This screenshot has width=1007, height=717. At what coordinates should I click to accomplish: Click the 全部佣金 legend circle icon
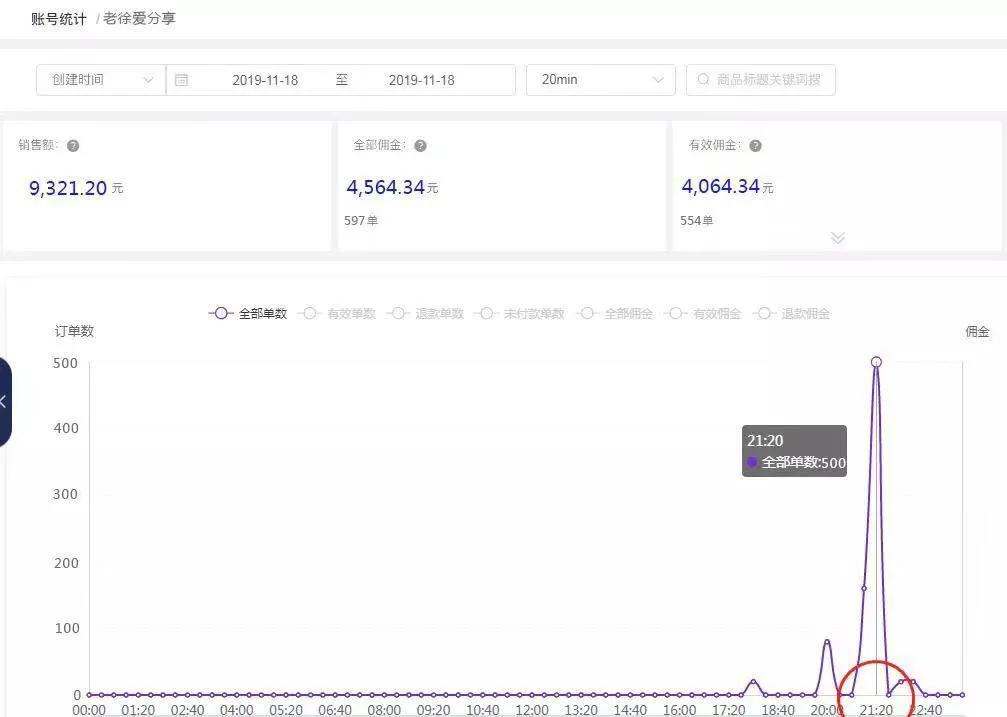(589, 313)
